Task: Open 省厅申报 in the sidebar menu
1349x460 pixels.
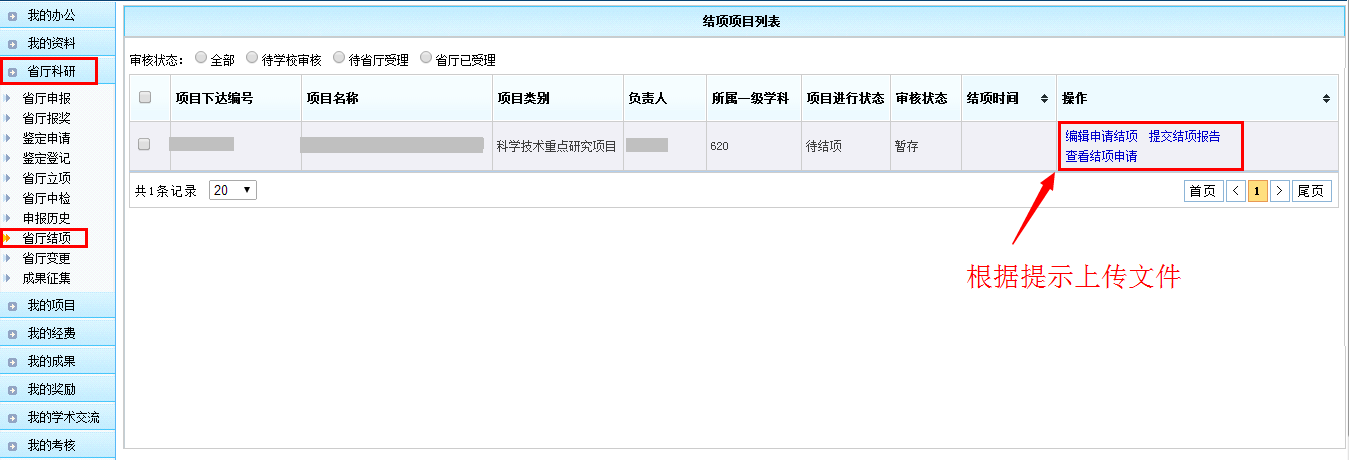Action: (x=46, y=98)
